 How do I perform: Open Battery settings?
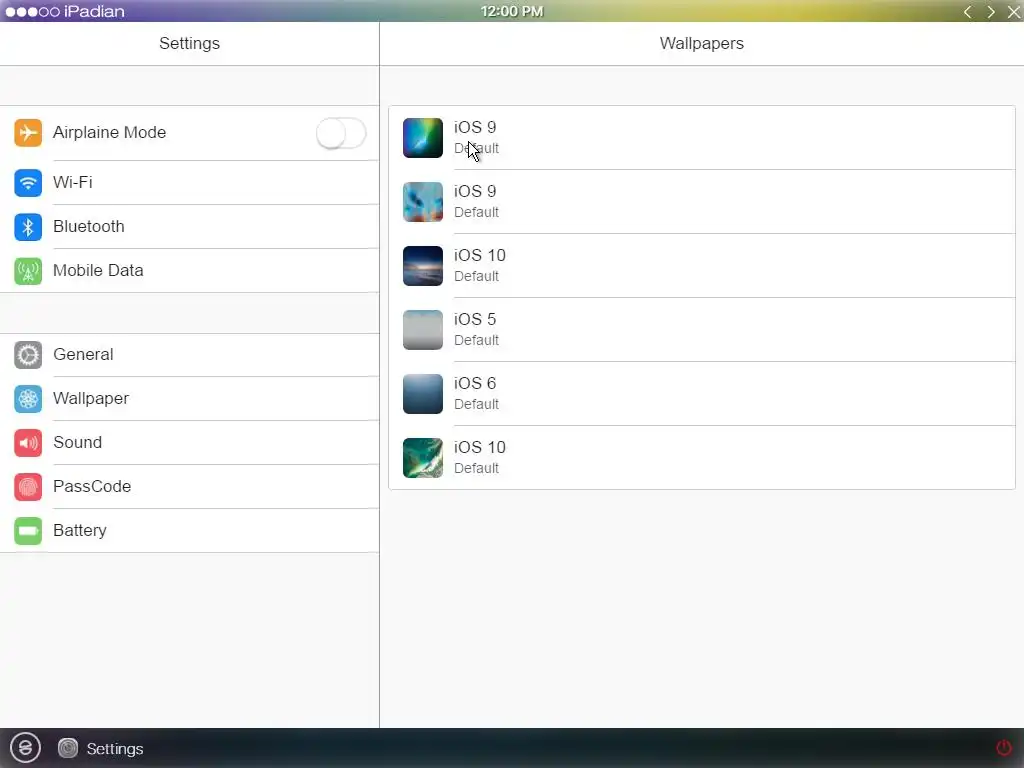click(x=189, y=530)
